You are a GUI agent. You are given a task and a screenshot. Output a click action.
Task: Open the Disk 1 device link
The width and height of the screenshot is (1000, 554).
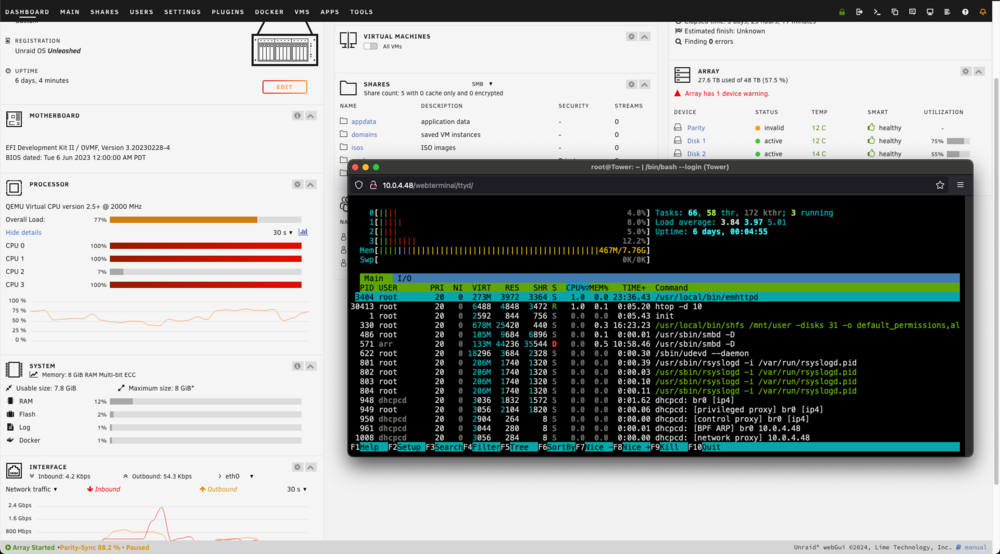[x=696, y=141]
